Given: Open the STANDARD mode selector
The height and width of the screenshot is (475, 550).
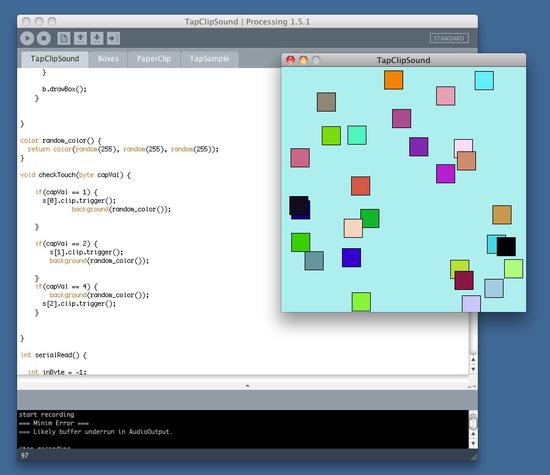Looking at the screenshot, I should click(449, 38).
